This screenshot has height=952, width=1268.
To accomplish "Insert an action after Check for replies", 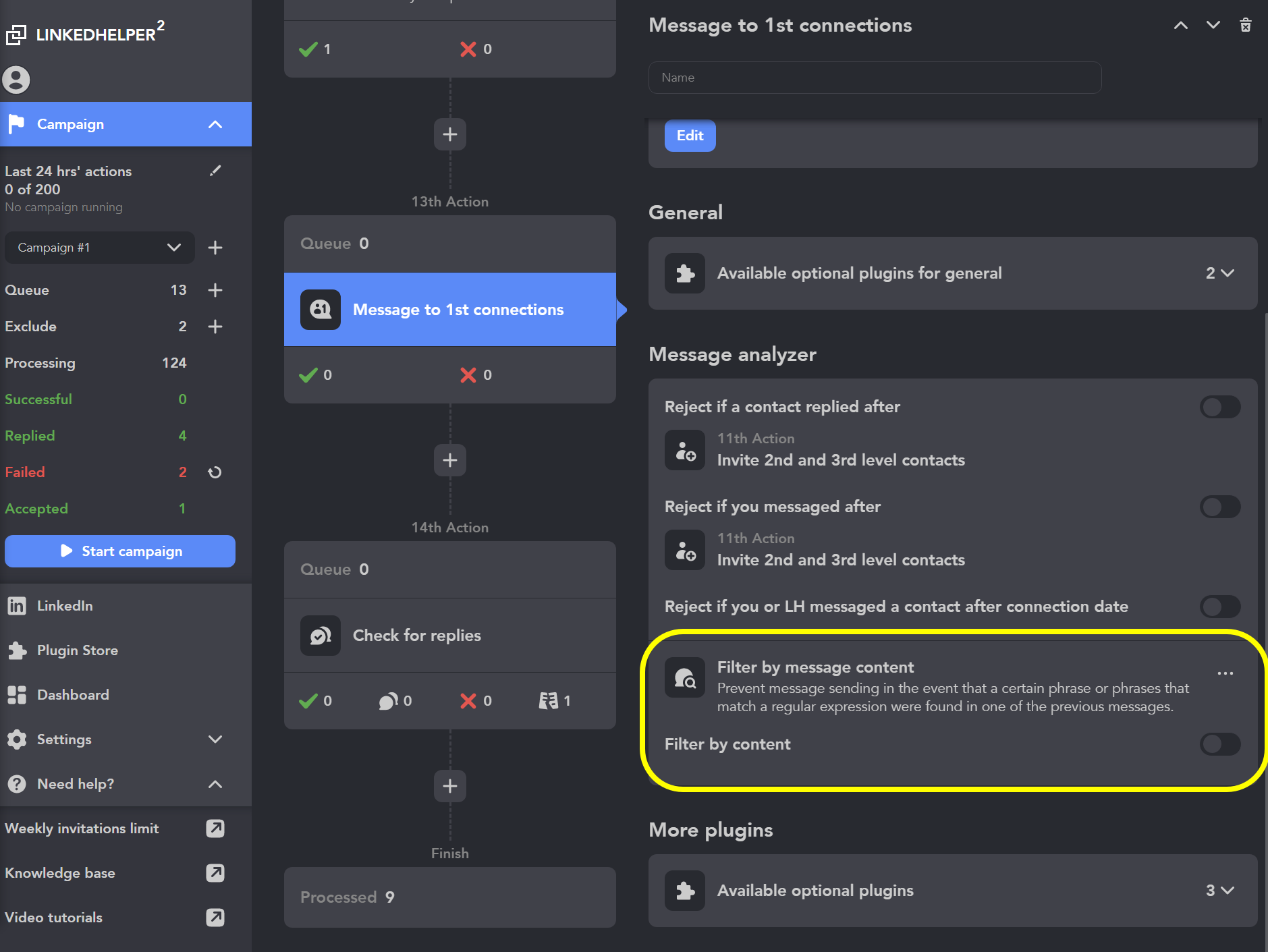I will (450, 786).
